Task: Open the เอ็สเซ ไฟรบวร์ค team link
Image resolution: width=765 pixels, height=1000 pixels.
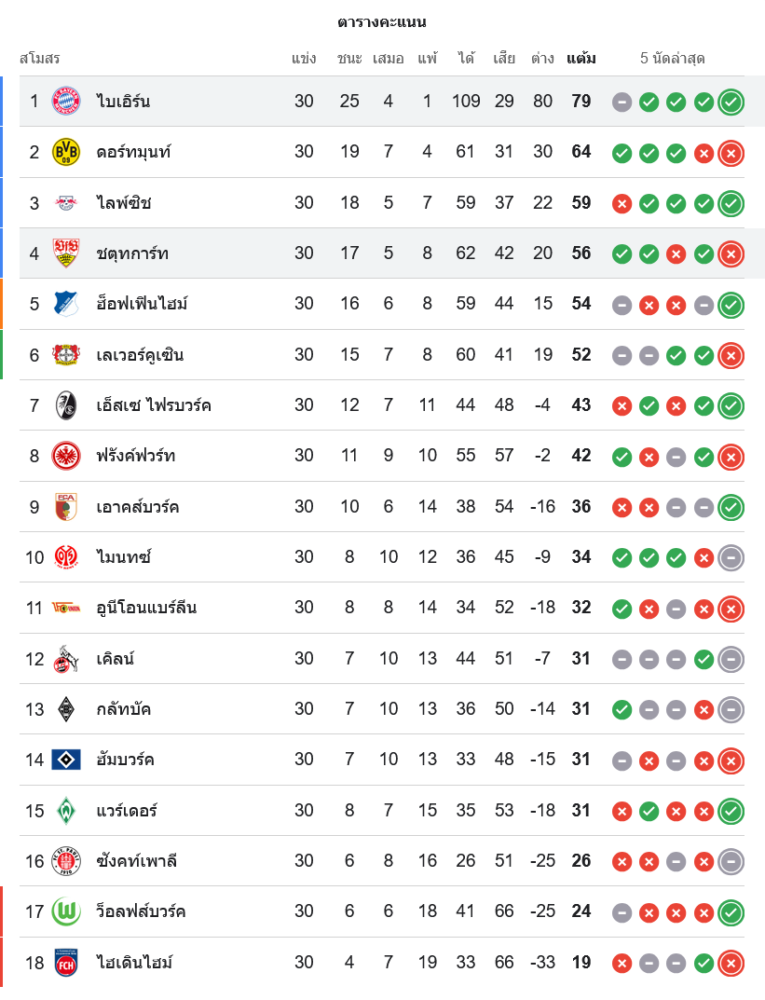Action: (x=153, y=405)
